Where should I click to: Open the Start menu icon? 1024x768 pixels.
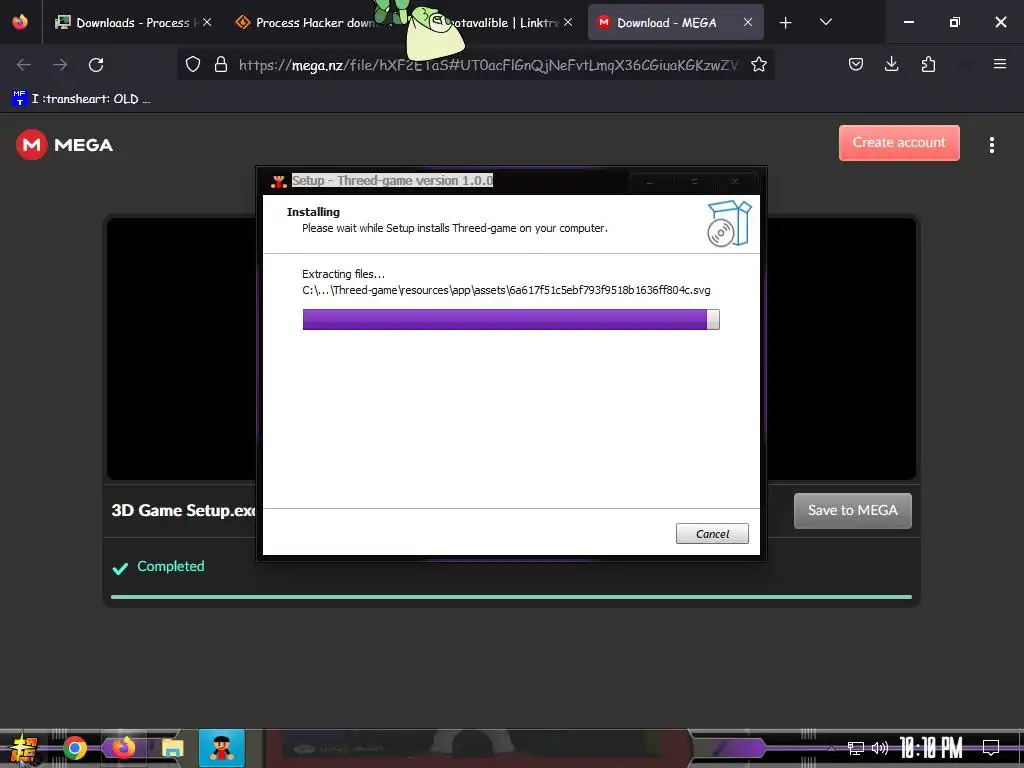(24, 748)
